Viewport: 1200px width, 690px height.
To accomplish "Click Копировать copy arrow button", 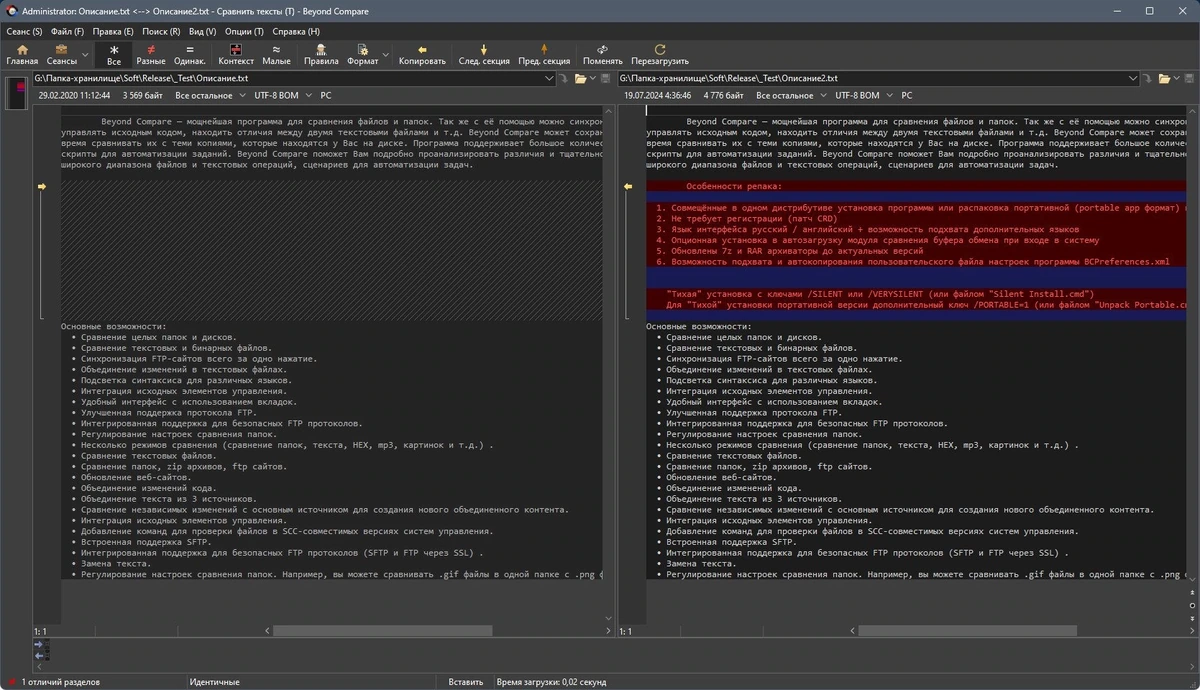I will [422, 54].
